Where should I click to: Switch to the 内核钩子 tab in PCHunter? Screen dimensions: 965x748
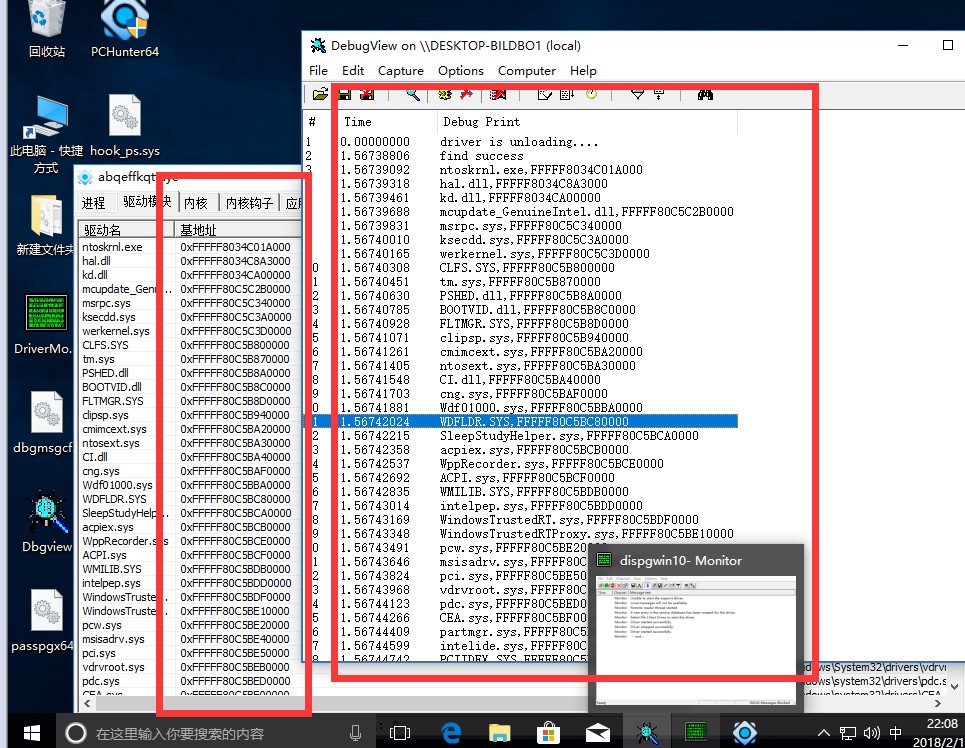tap(249, 203)
